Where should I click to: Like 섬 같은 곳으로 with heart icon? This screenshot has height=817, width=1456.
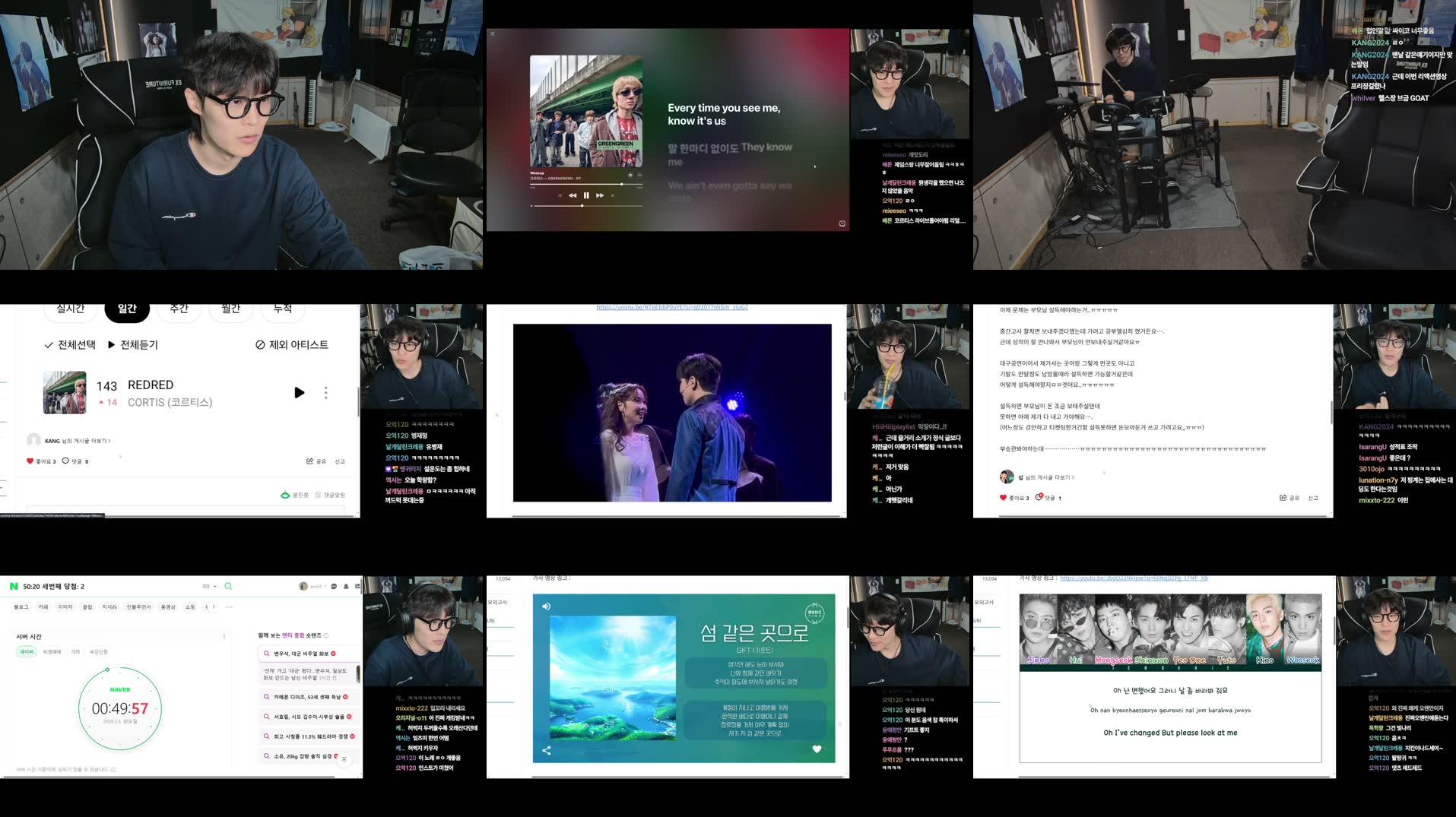pos(817,749)
